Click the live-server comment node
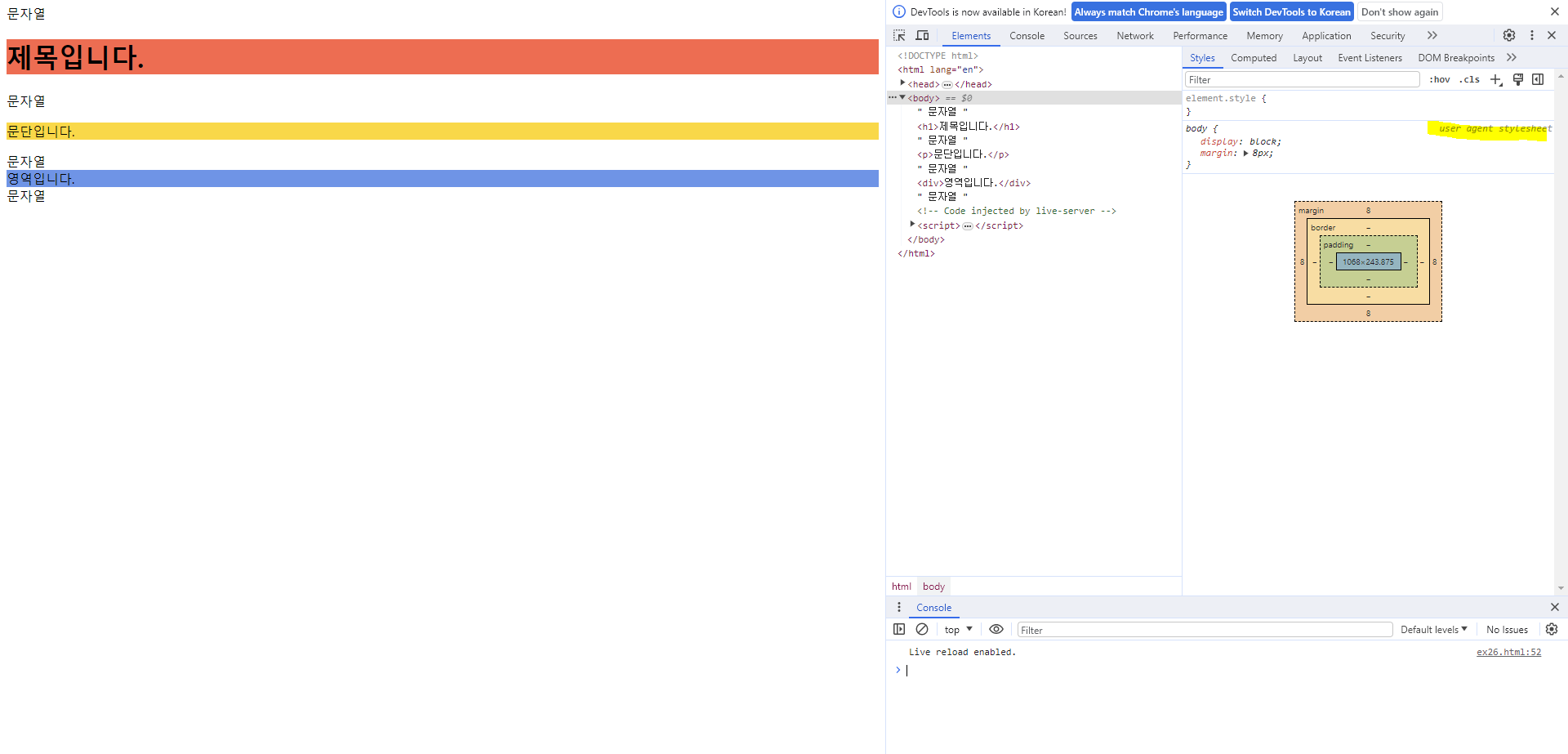 click(x=1016, y=211)
